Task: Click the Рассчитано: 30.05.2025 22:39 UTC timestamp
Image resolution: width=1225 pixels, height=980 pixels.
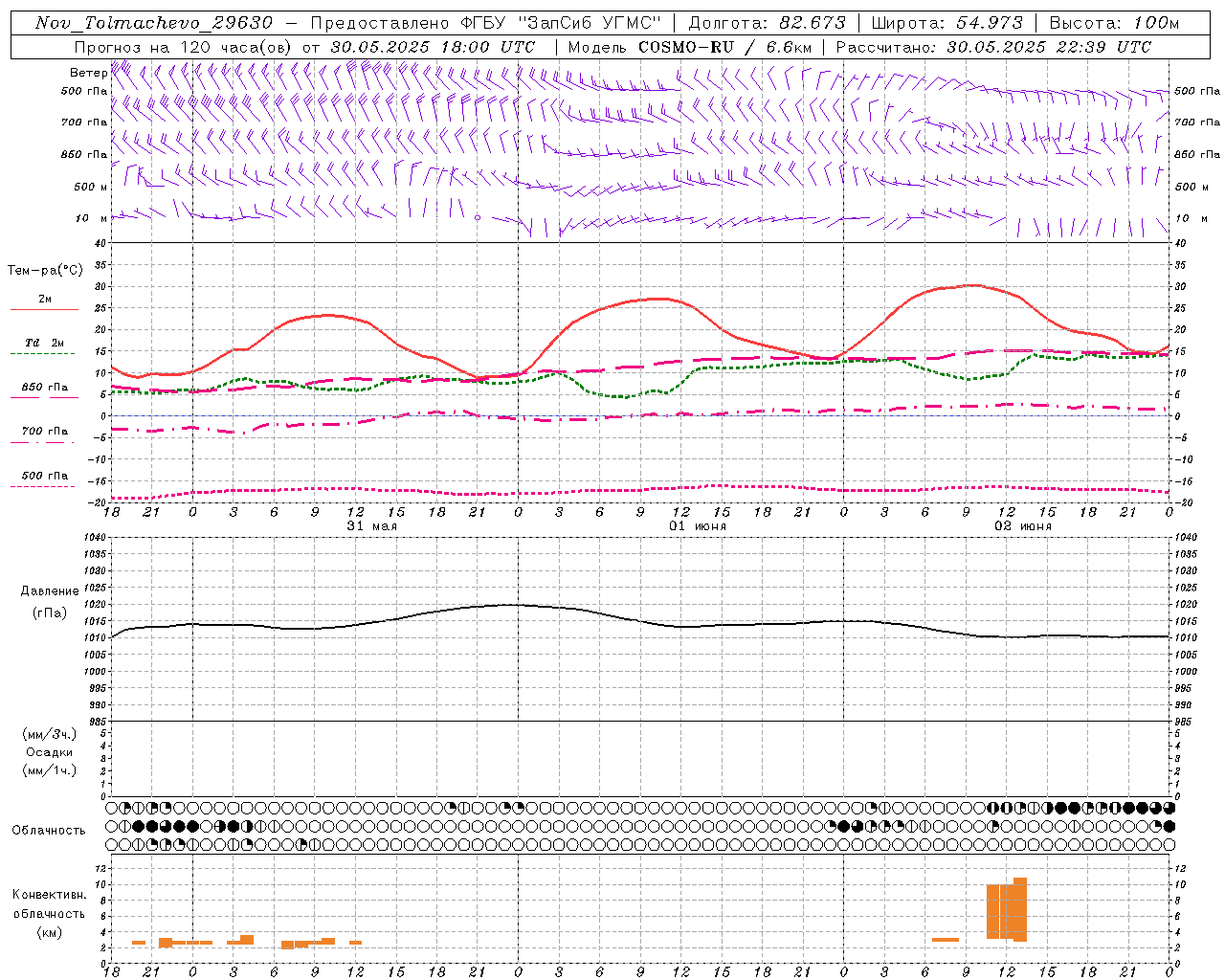Action: click(x=993, y=47)
